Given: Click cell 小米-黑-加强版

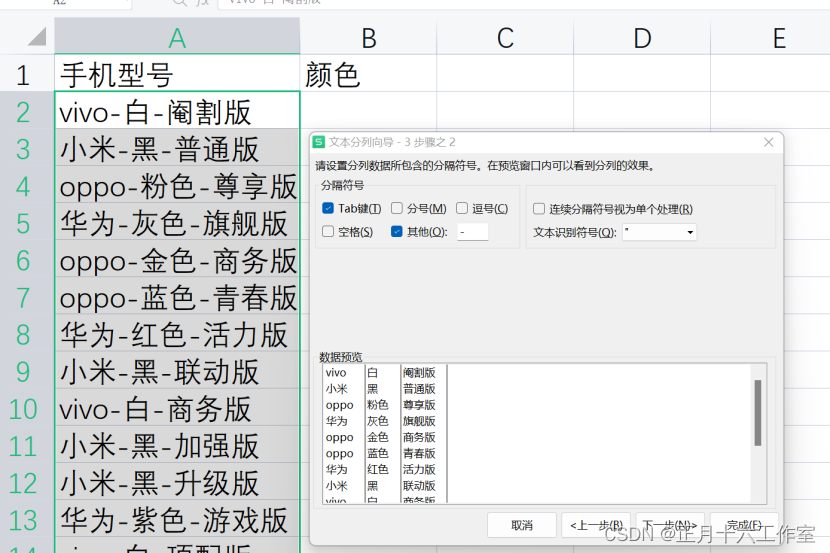Looking at the screenshot, I should [177, 444].
